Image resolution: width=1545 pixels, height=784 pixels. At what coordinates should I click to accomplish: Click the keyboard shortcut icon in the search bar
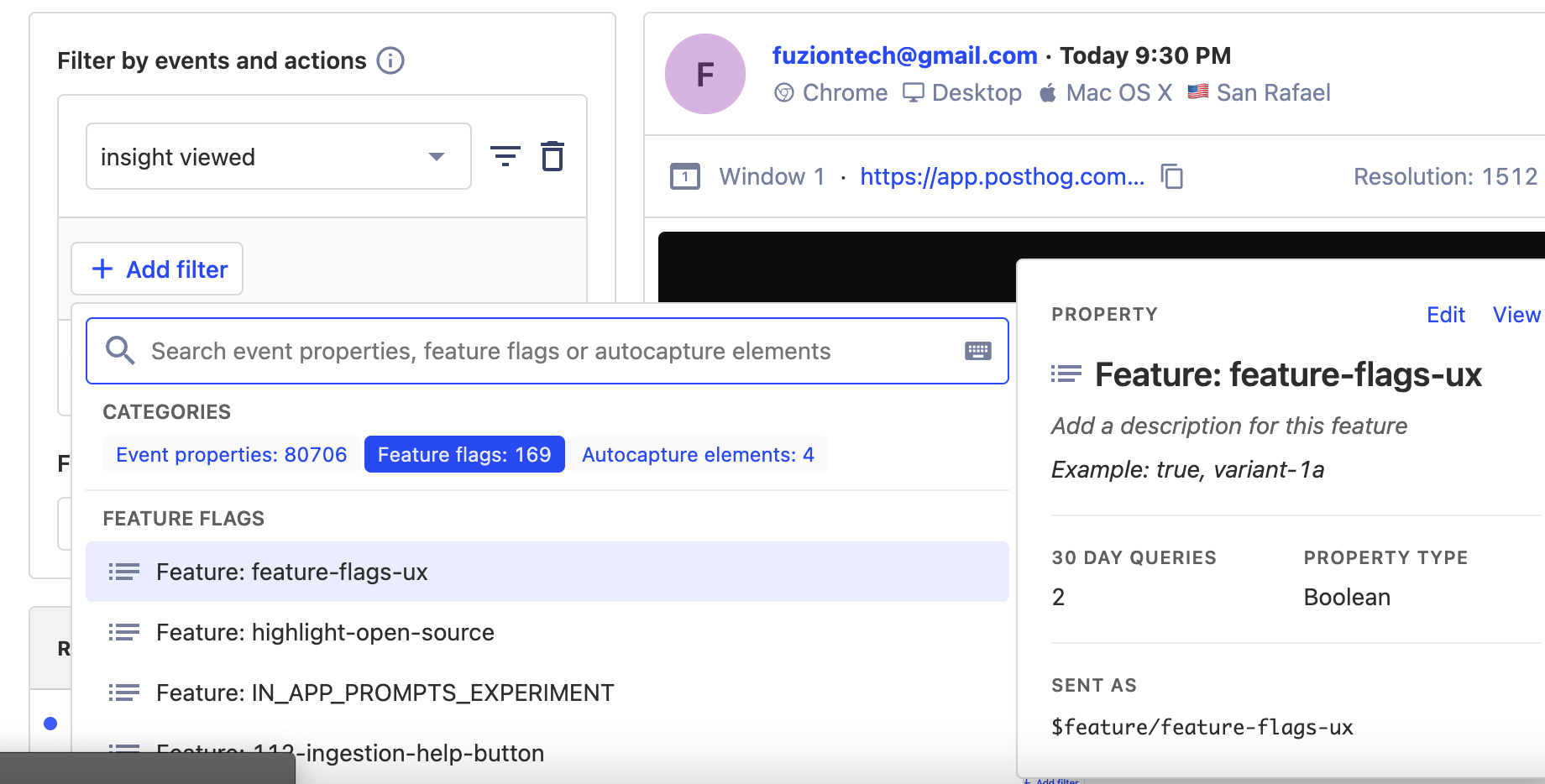[977, 351]
